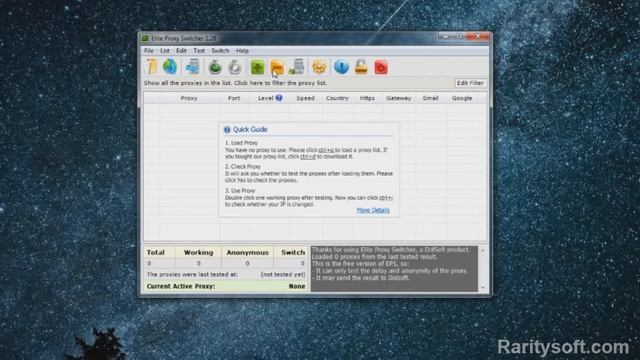Click the blue info circle toolbar icon

click(341, 67)
